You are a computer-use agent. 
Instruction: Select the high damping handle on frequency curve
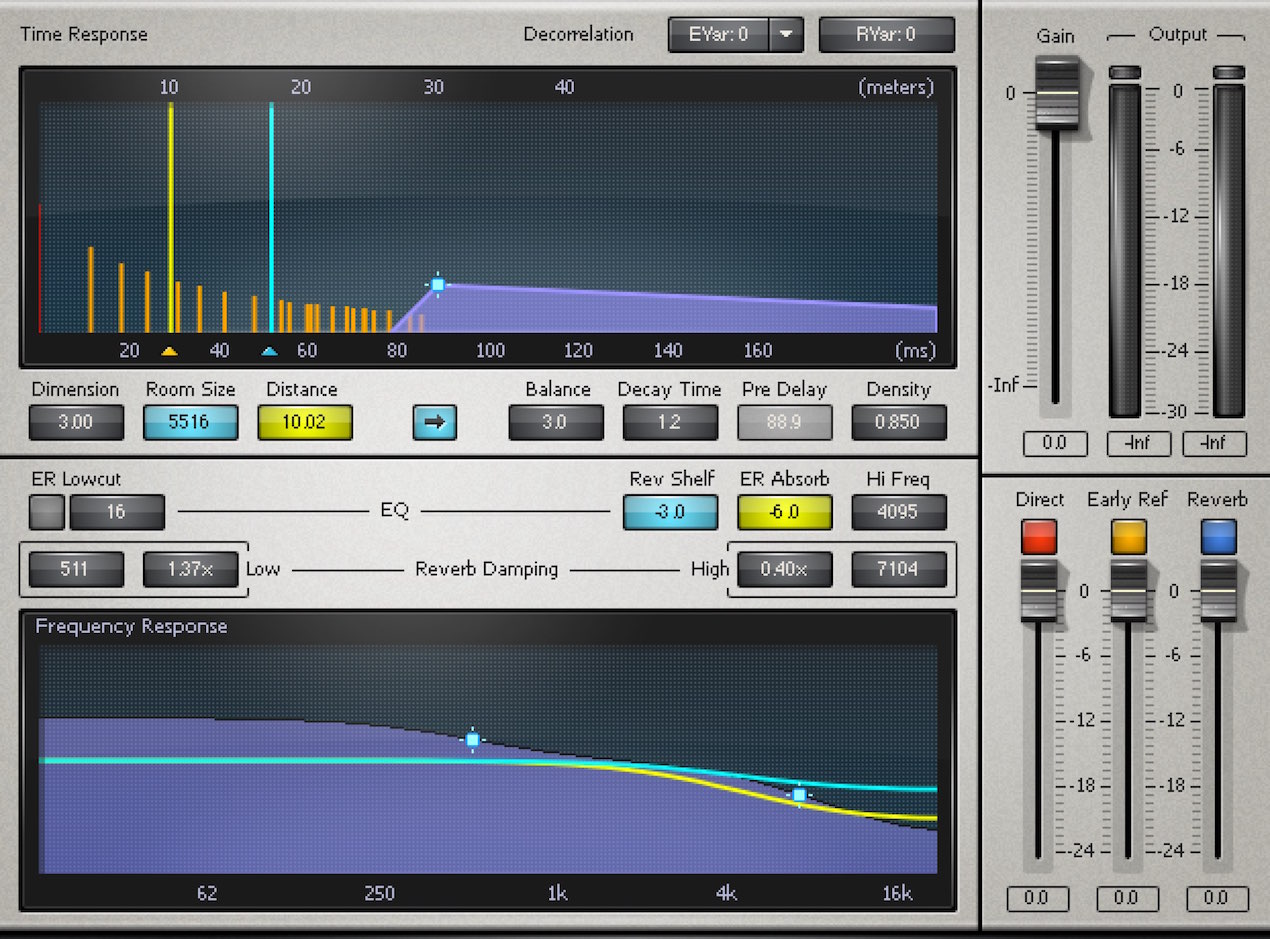coord(799,795)
